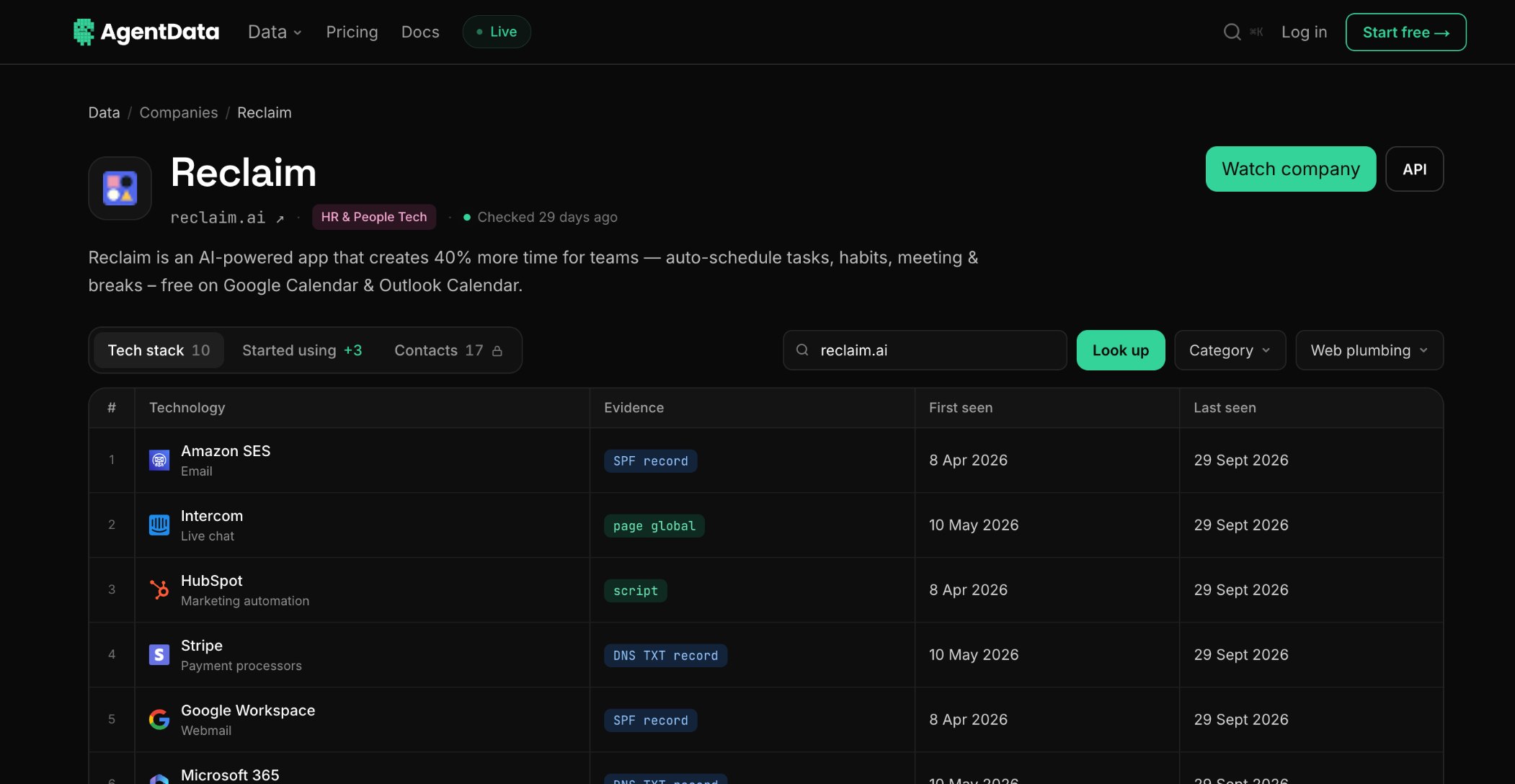Click the magnifier icon in domain field
This screenshot has height=784, width=1515.
click(x=801, y=350)
